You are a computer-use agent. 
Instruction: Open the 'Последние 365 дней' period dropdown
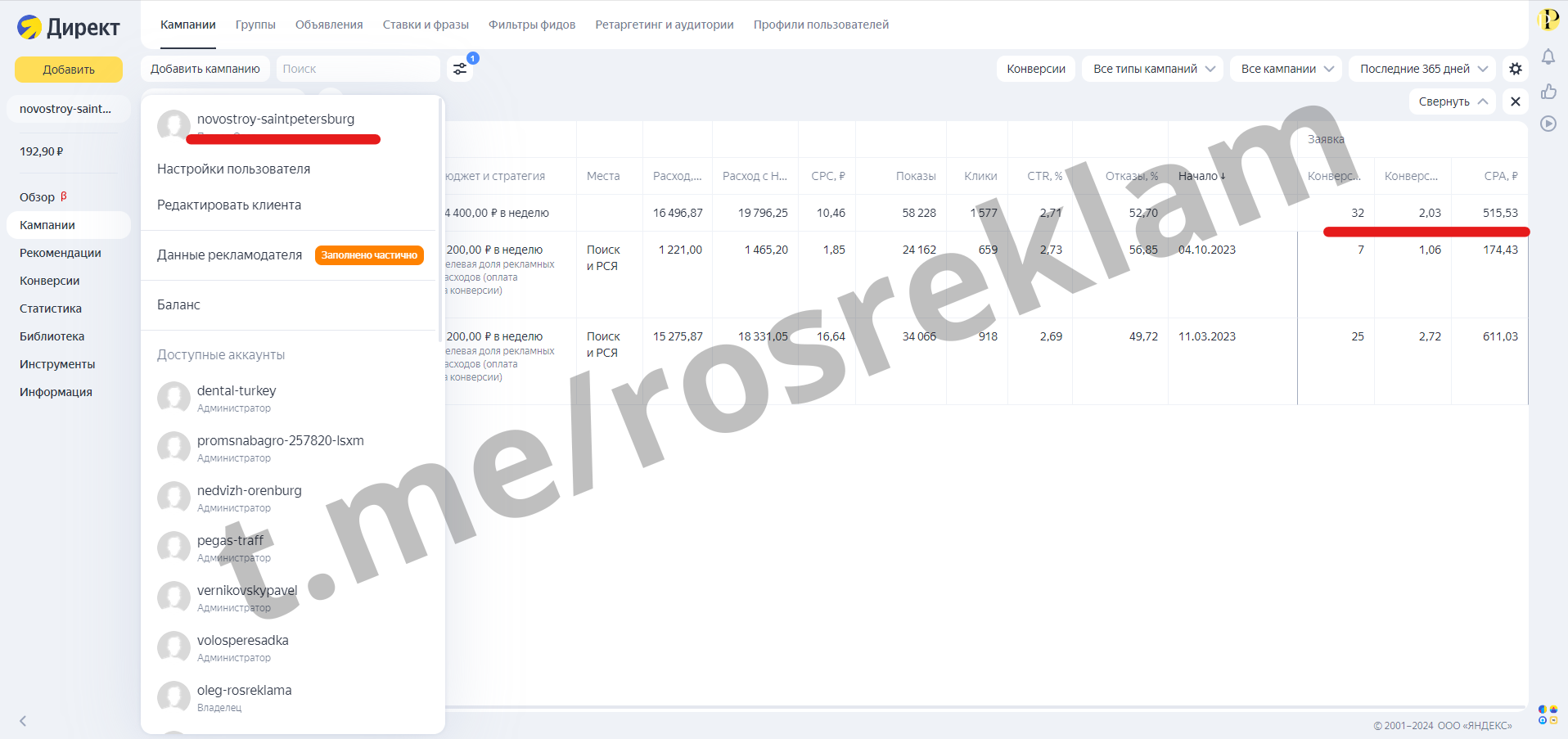point(1422,69)
